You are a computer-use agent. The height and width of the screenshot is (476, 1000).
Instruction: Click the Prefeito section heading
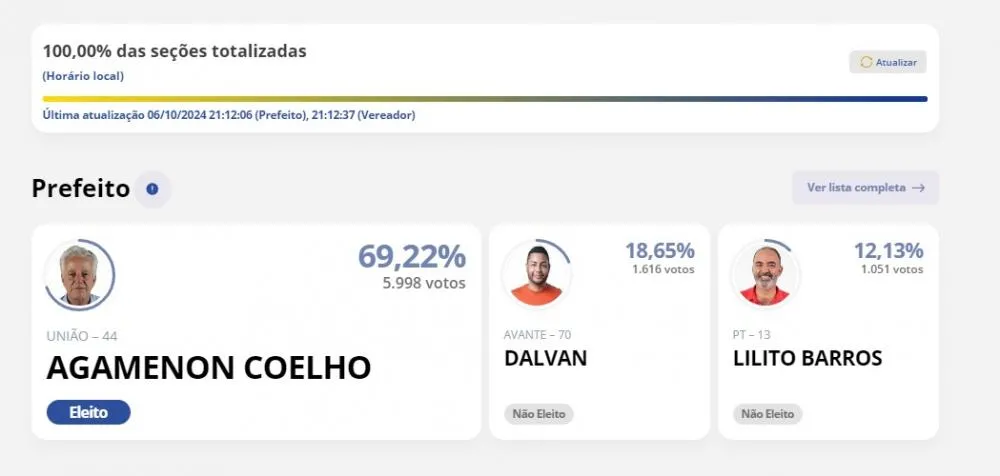(81, 189)
